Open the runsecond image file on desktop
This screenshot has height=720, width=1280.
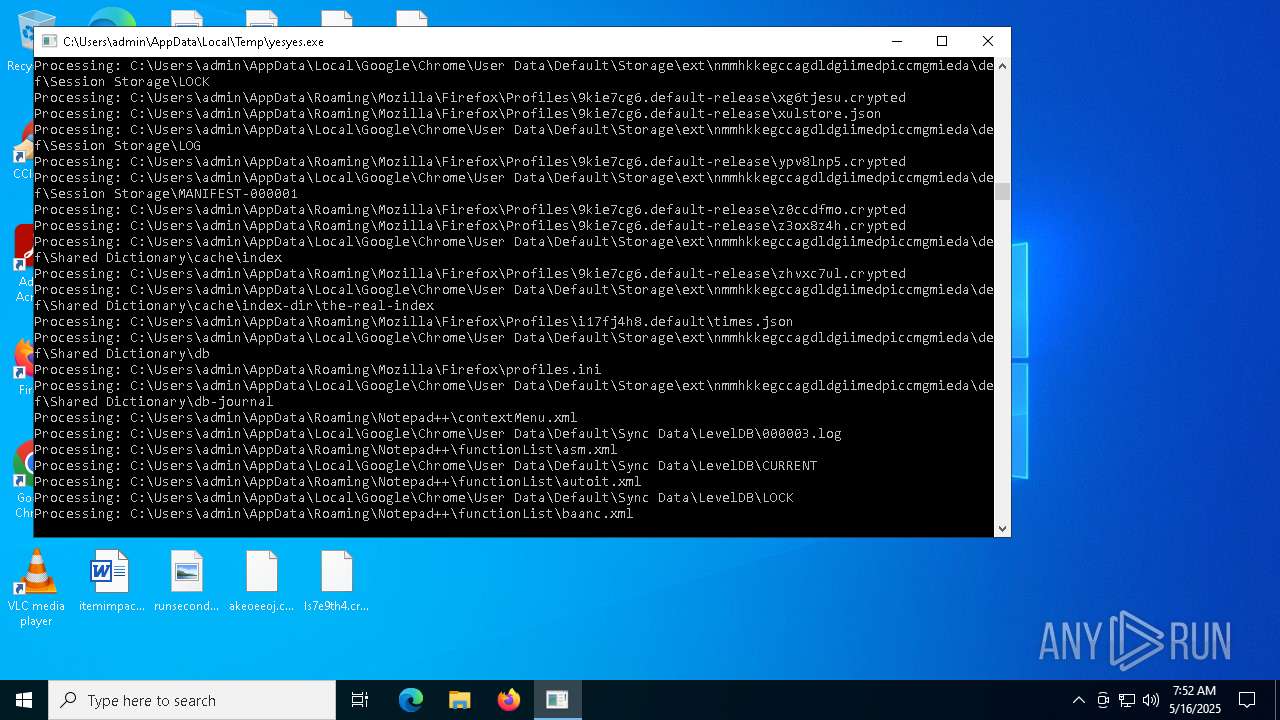point(186,582)
